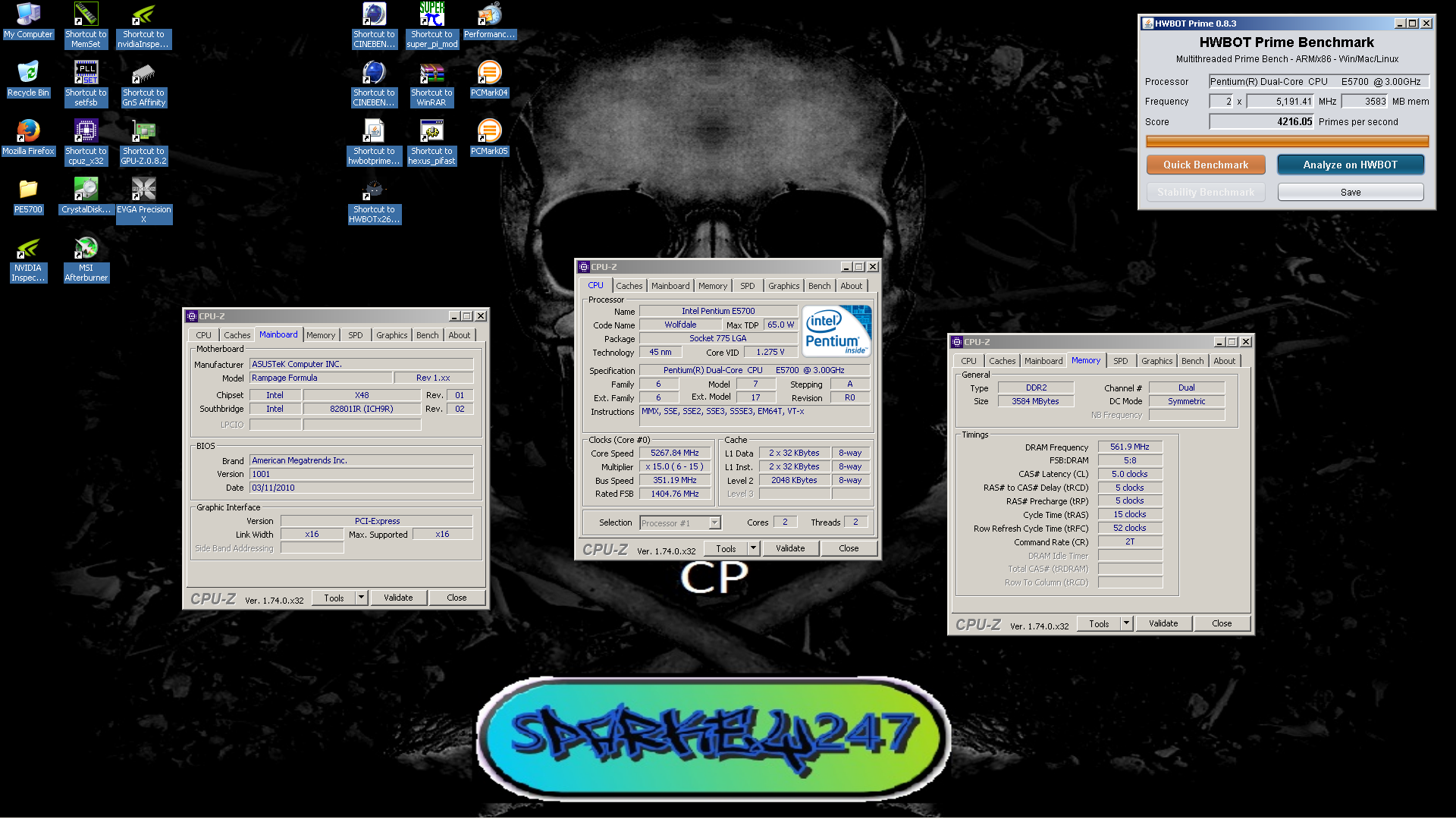Click DRAM Frequency value 561.9 MHz
The height and width of the screenshot is (819, 1456).
point(1130,447)
